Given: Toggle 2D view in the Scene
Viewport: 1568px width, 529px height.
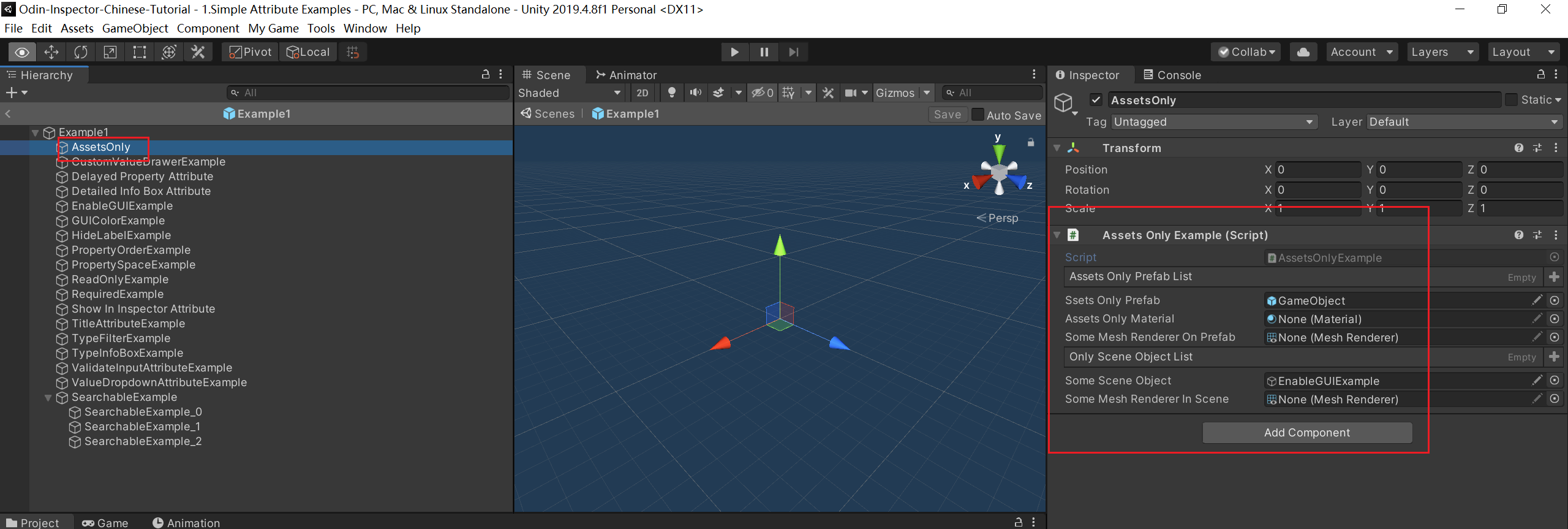Looking at the screenshot, I should tap(642, 93).
